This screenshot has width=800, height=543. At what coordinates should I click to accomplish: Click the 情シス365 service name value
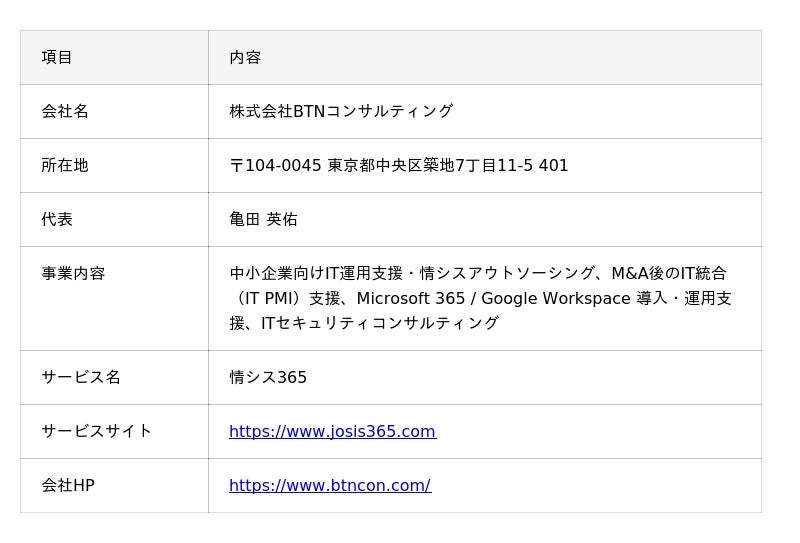pyautogui.click(x=268, y=378)
